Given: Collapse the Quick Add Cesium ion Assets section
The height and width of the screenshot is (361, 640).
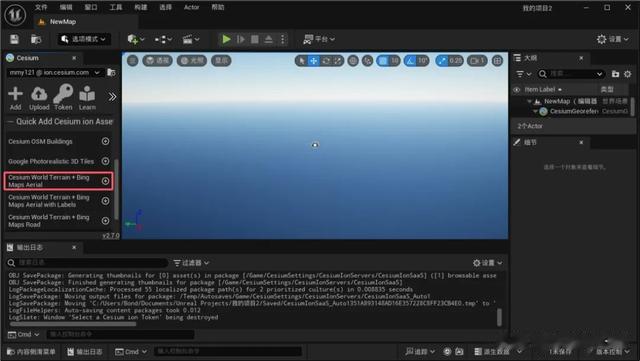Looking at the screenshot, I should [11, 122].
